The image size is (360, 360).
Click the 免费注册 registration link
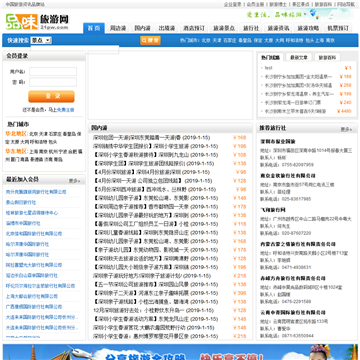pyautogui.click(x=66, y=110)
